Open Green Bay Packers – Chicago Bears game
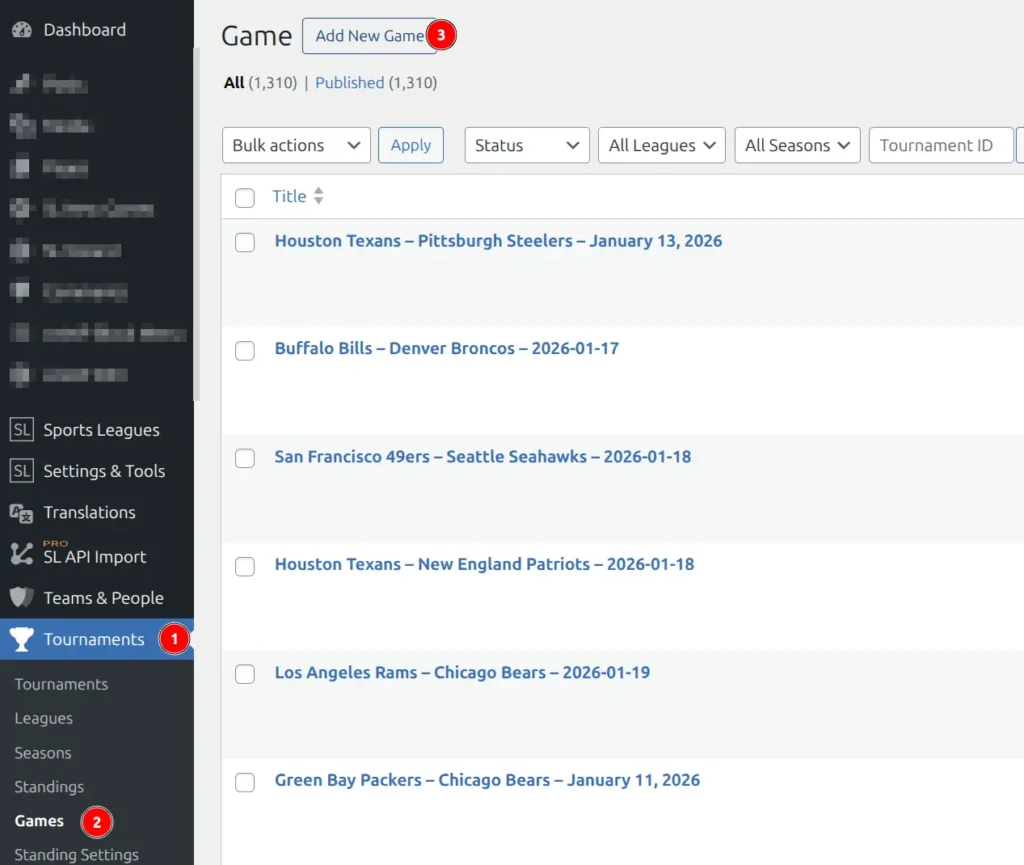Viewport: 1024px width, 865px height. 487,780
